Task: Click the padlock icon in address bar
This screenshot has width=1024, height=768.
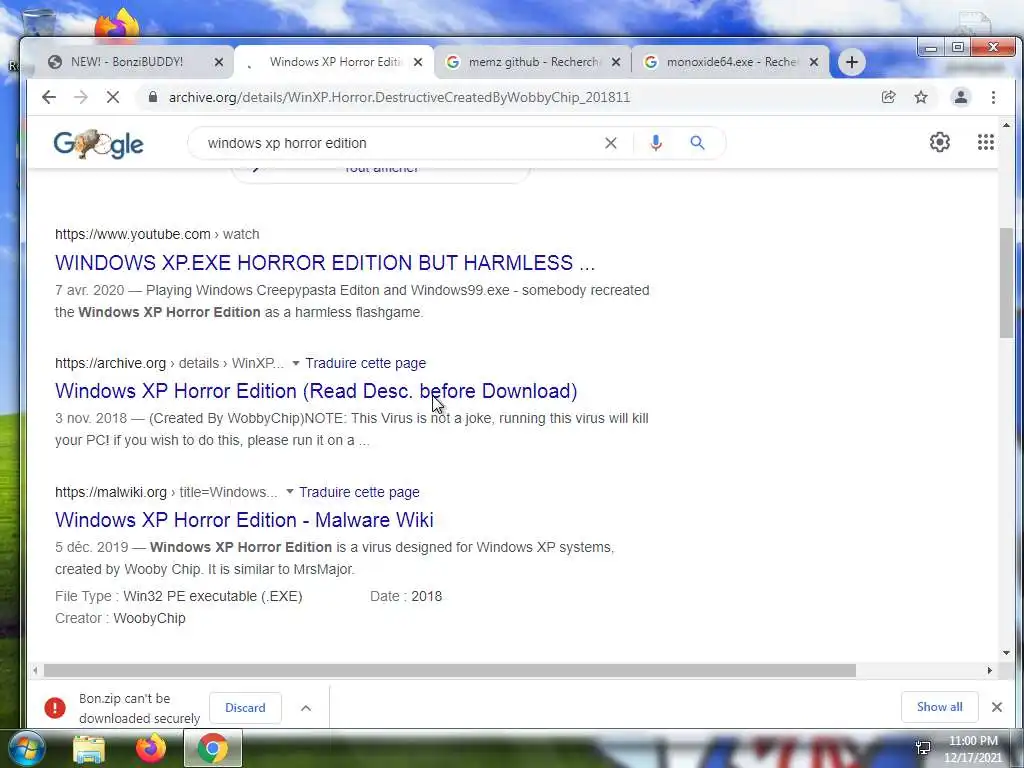Action: pyautogui.click(x=153, y=97)
